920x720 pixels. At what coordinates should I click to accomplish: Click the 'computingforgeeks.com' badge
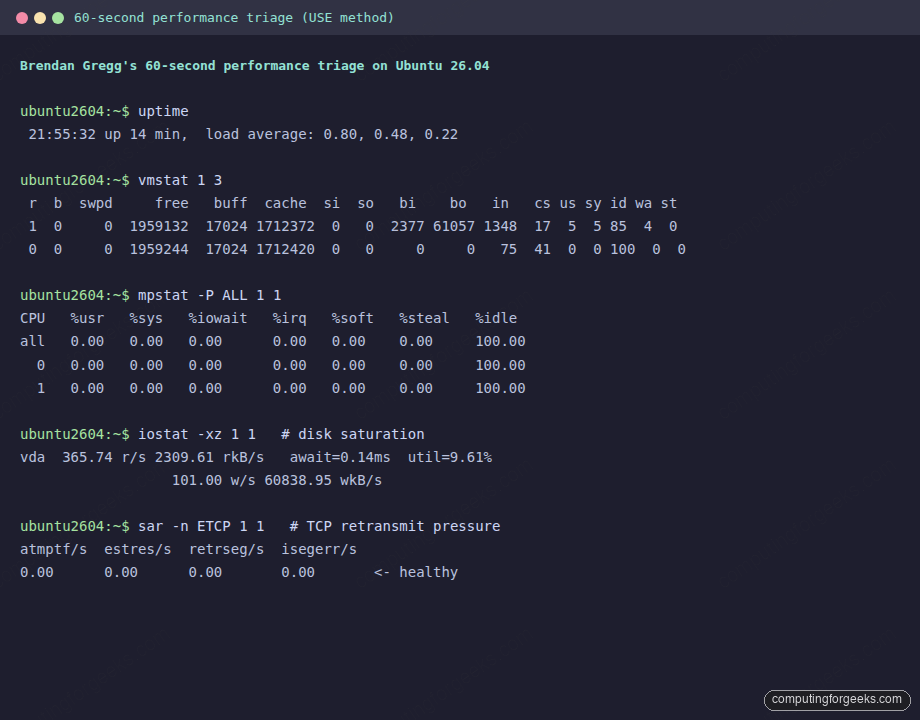pyautogui.click(x=837, y=699)
